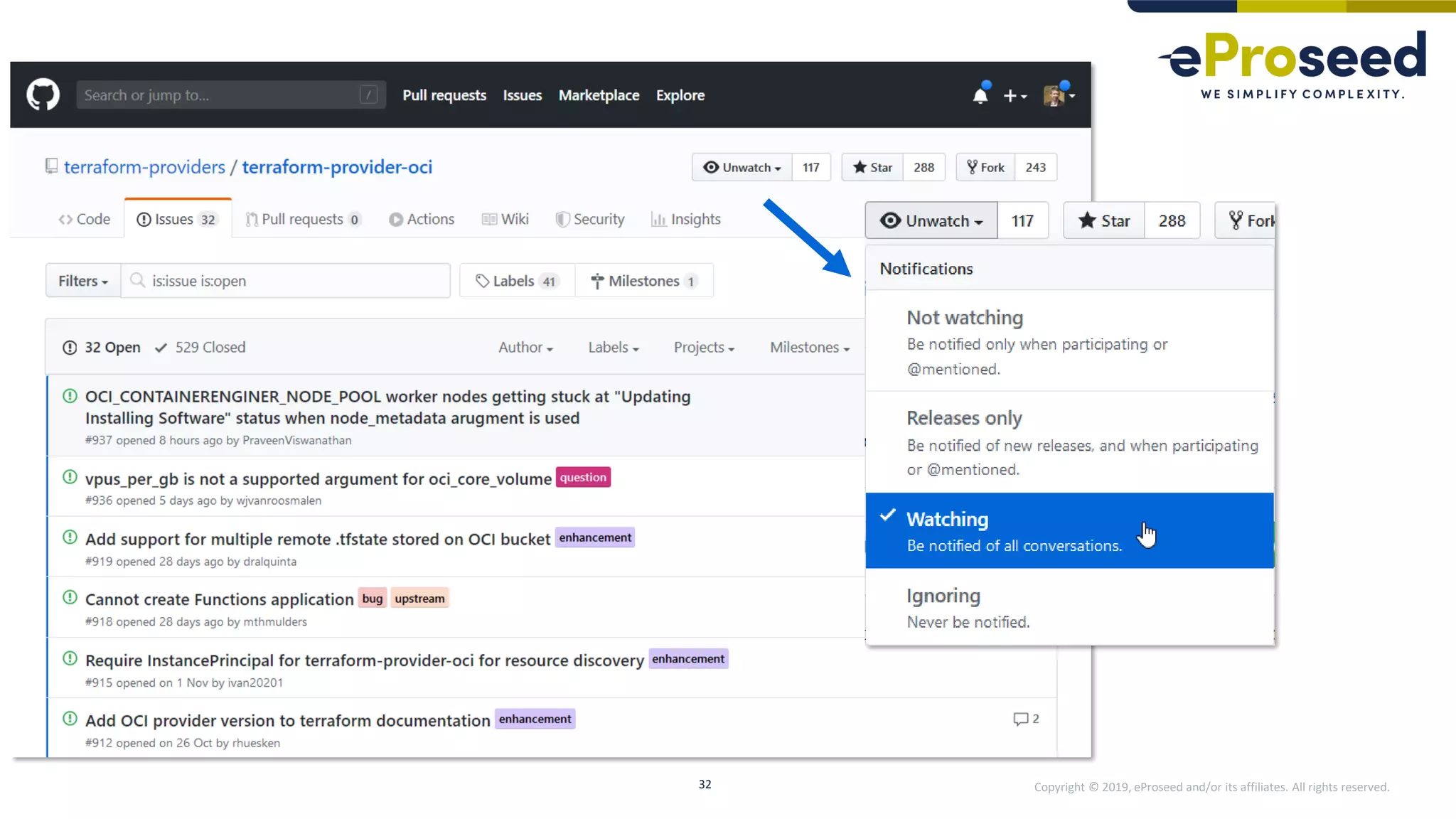1456x819 pixels.
Task: Click in the Search or jump to field
Action: coord(231,95)
